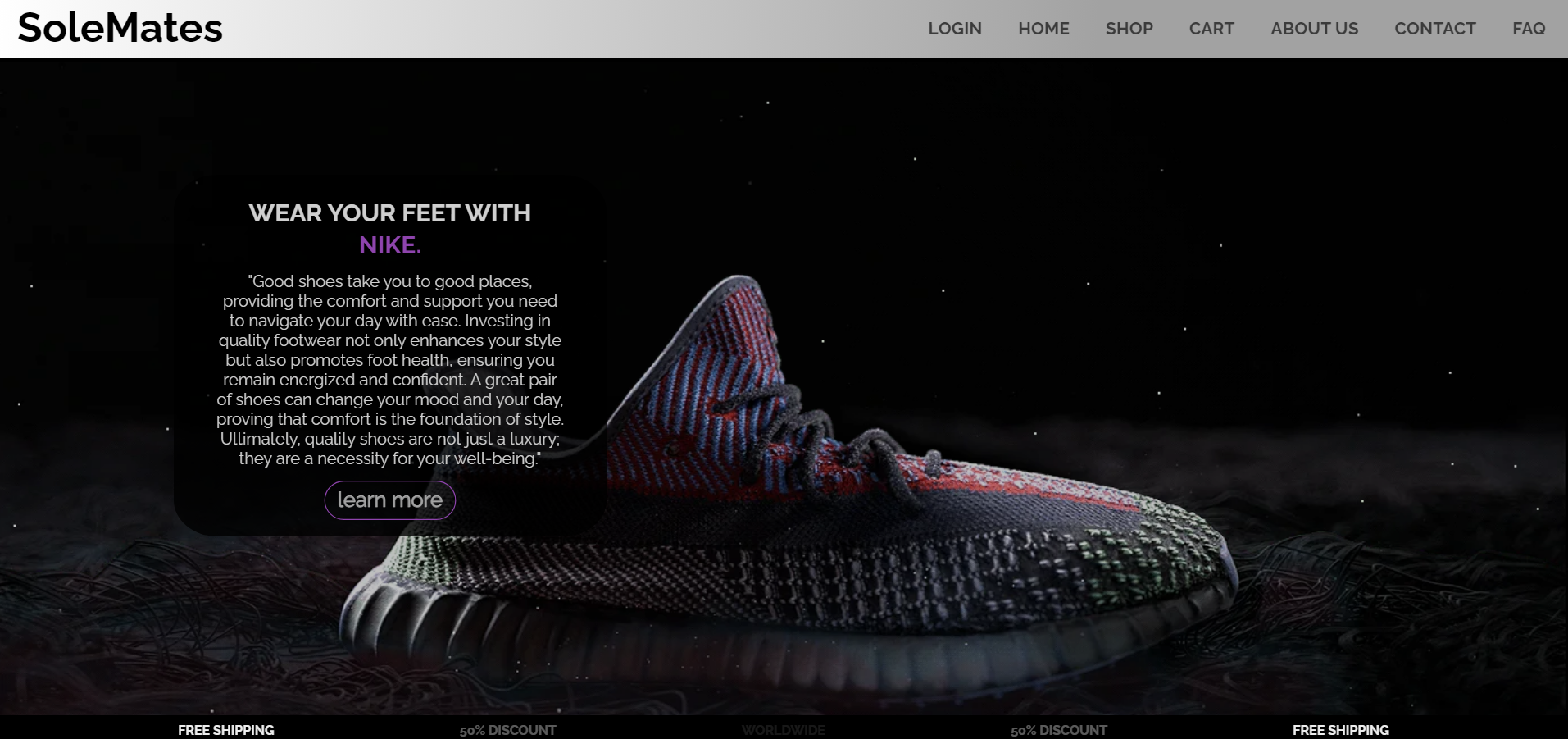Click the second 50% DISCOUNT banner label
Viewport: 1568px width, 739px height.
[1059, 730]
